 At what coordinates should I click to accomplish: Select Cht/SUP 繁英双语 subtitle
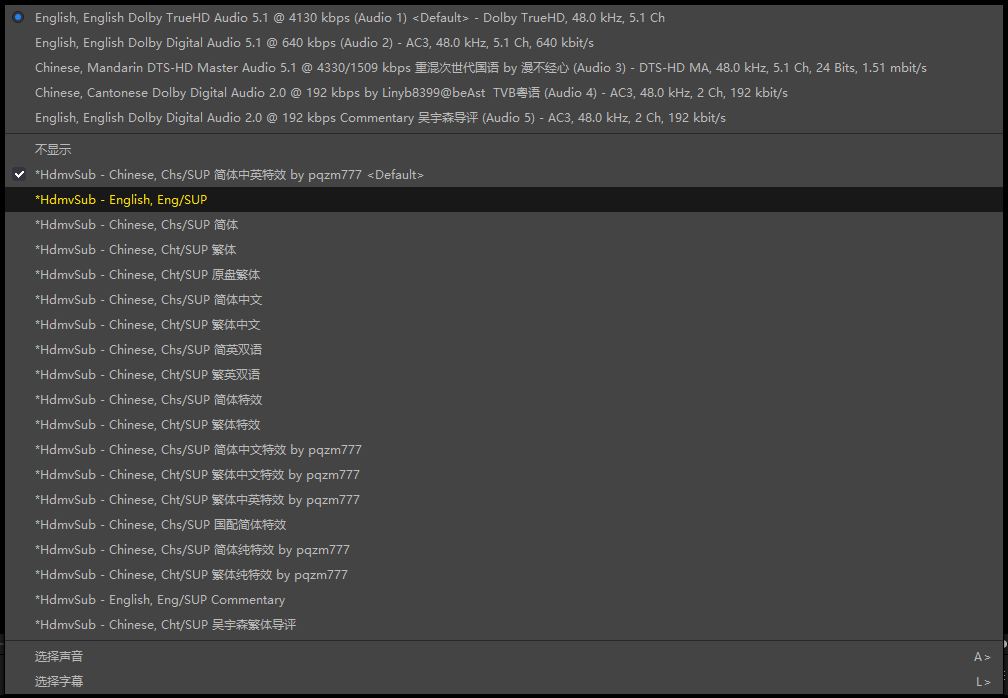click(147, 375)
